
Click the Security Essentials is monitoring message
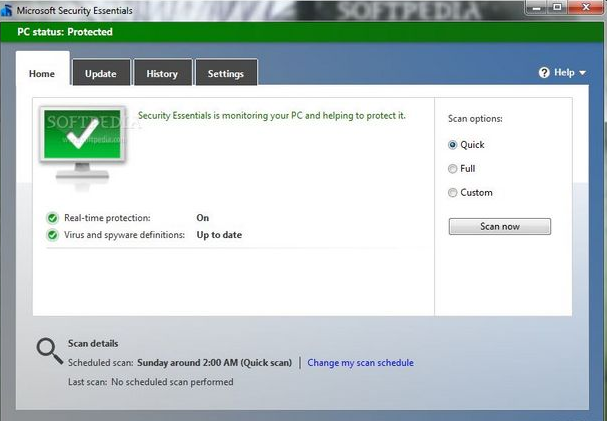(x=272, y=116)
